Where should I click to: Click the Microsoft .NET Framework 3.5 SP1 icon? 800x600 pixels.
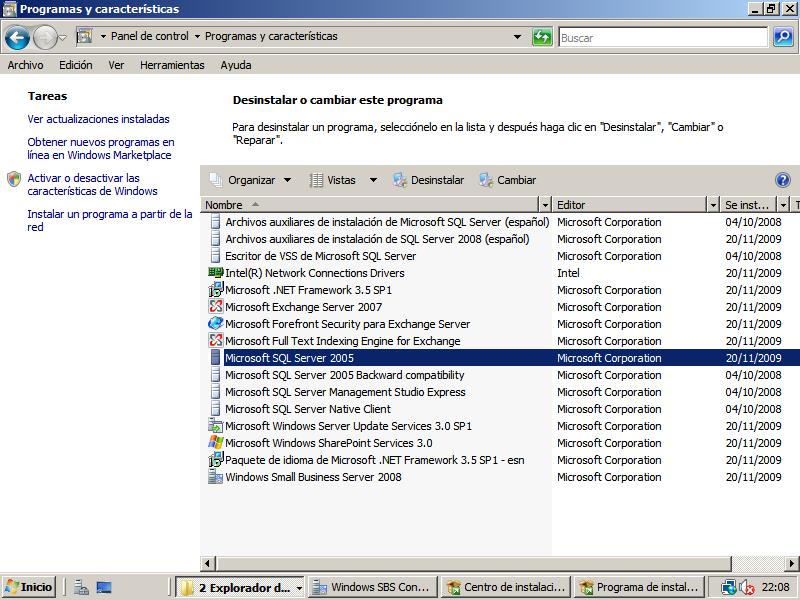216,289
